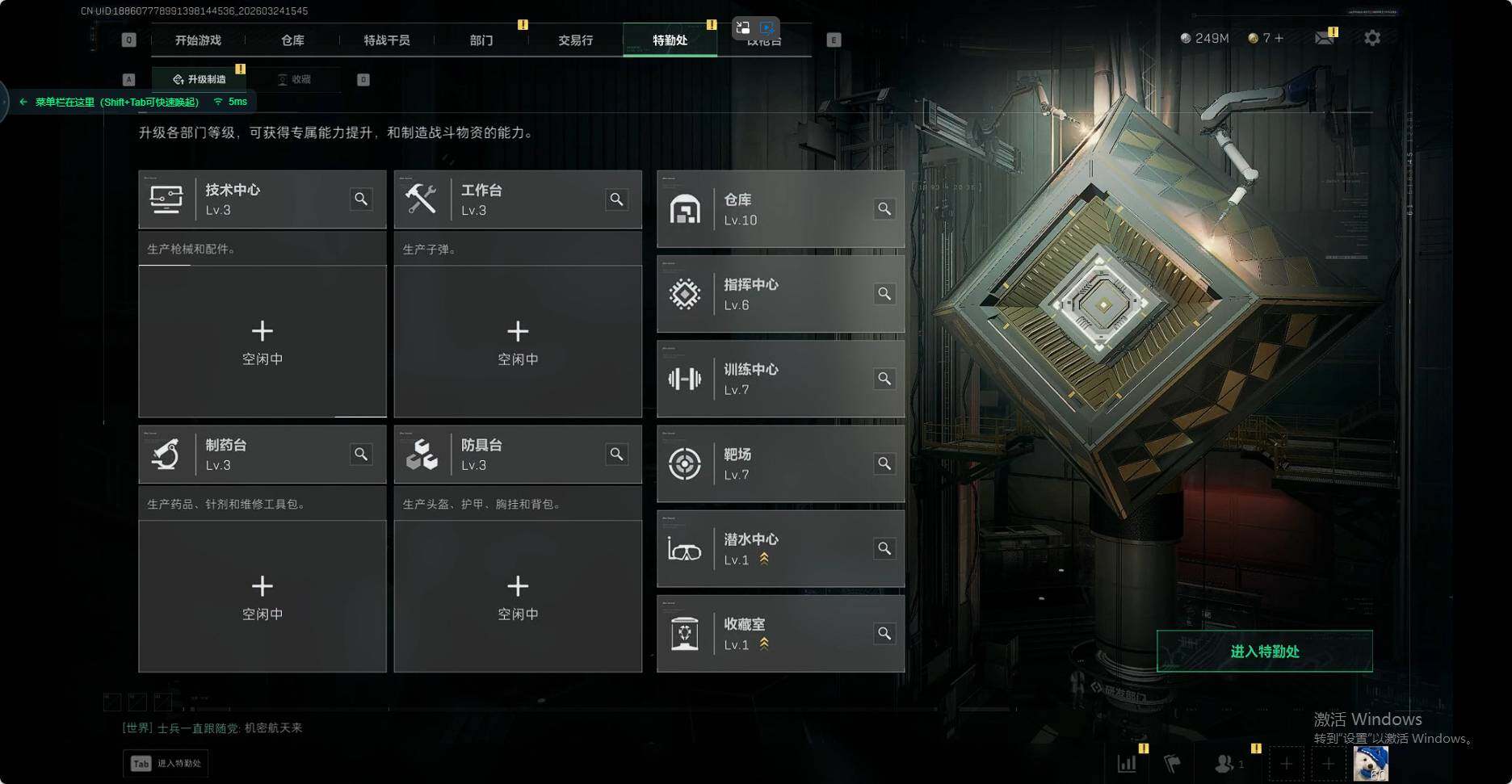Switch to the 交易行 tab

(x=575, y=40)
